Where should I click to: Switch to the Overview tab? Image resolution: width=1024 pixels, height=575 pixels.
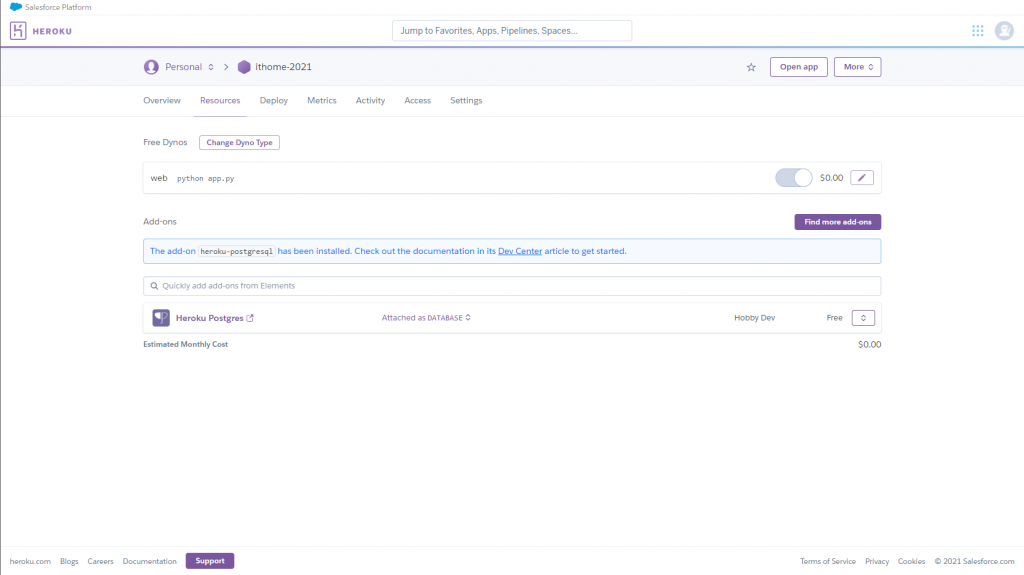click(x=162, y=101)
